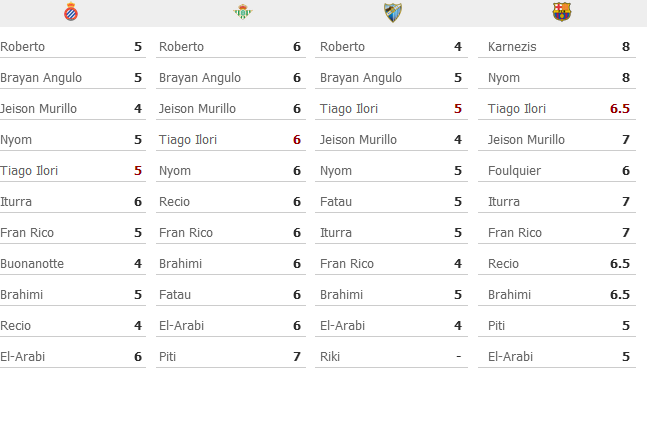
Task: Click the FC Barcelona club crest icon
Action: [562, 12]
